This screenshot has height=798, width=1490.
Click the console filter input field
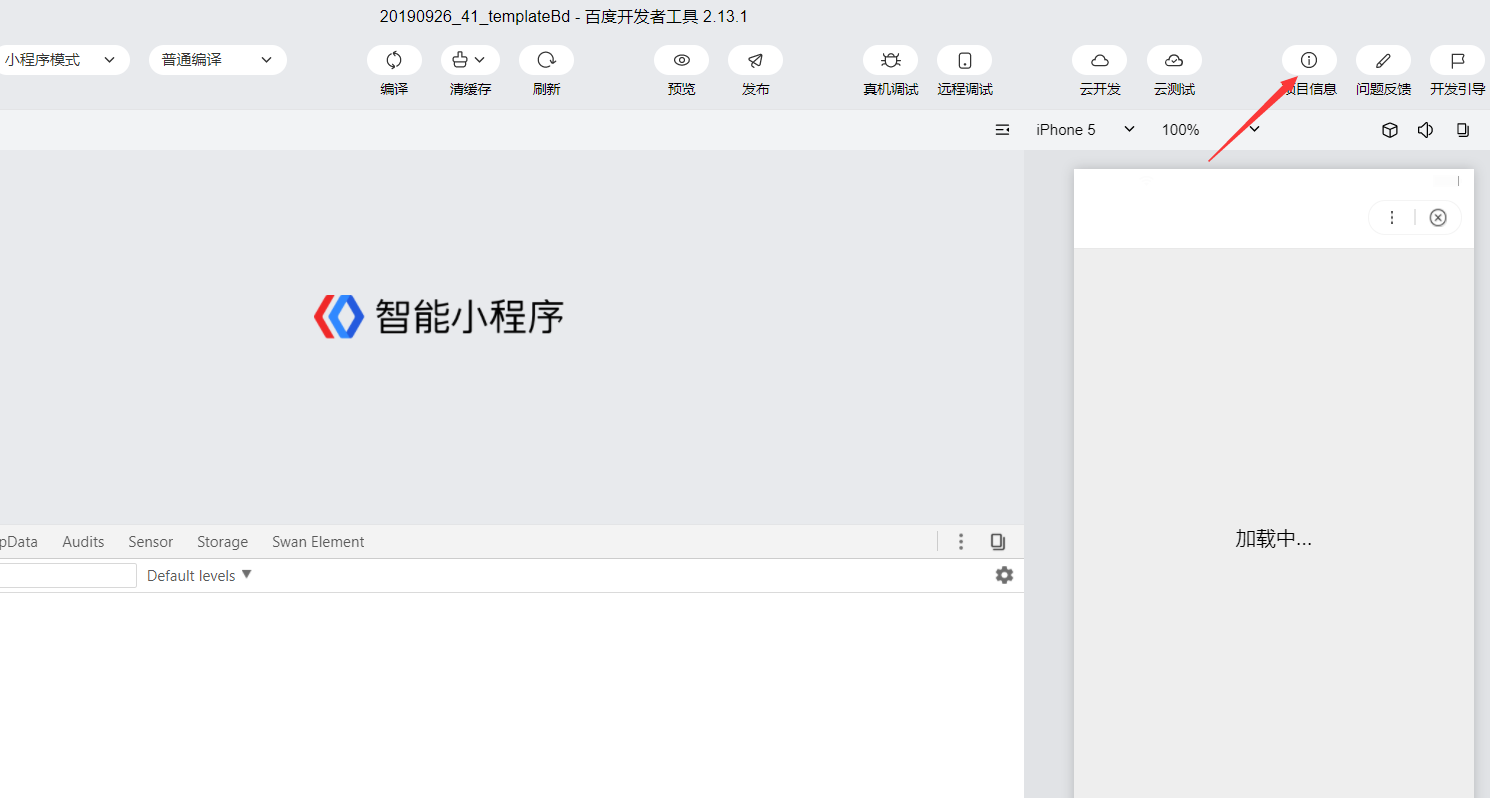coord(68,575)
